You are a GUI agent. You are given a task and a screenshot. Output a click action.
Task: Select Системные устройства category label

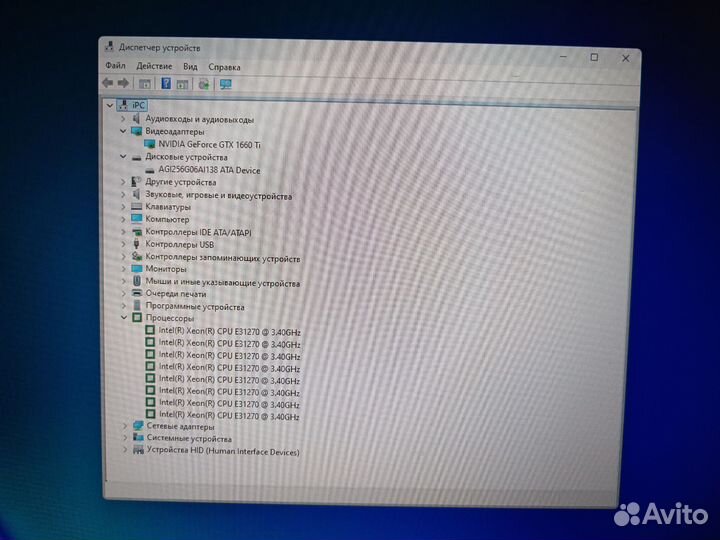point(189,439)
